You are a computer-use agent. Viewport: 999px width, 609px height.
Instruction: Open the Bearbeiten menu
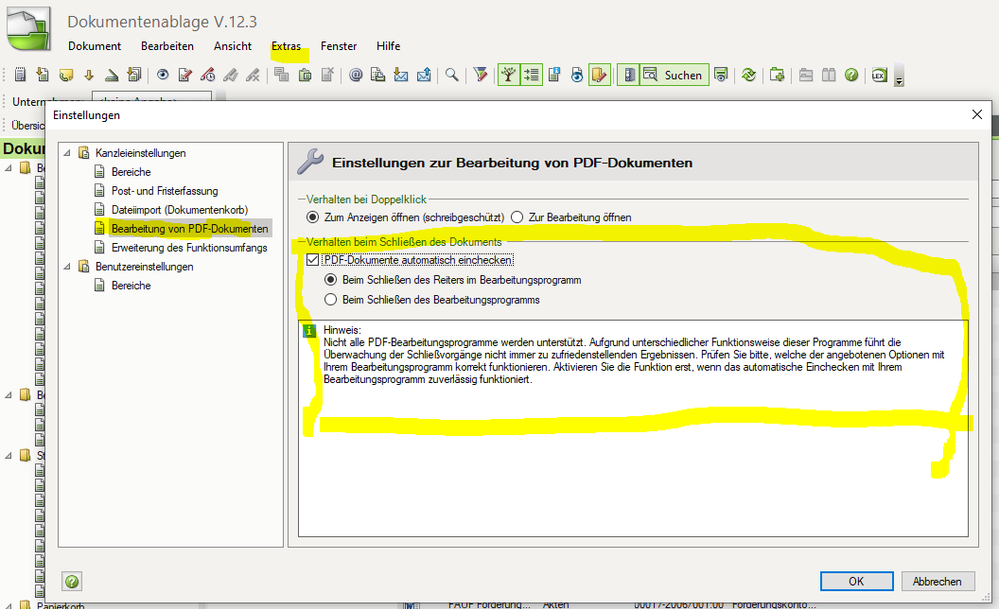coord(167,46)
